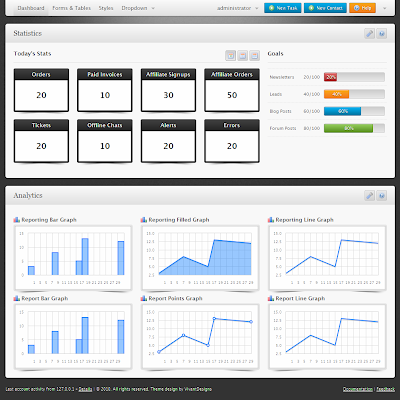Open the administrator account dropdown
This screenshot has height=400, width=400.
(x=238, y=8)
